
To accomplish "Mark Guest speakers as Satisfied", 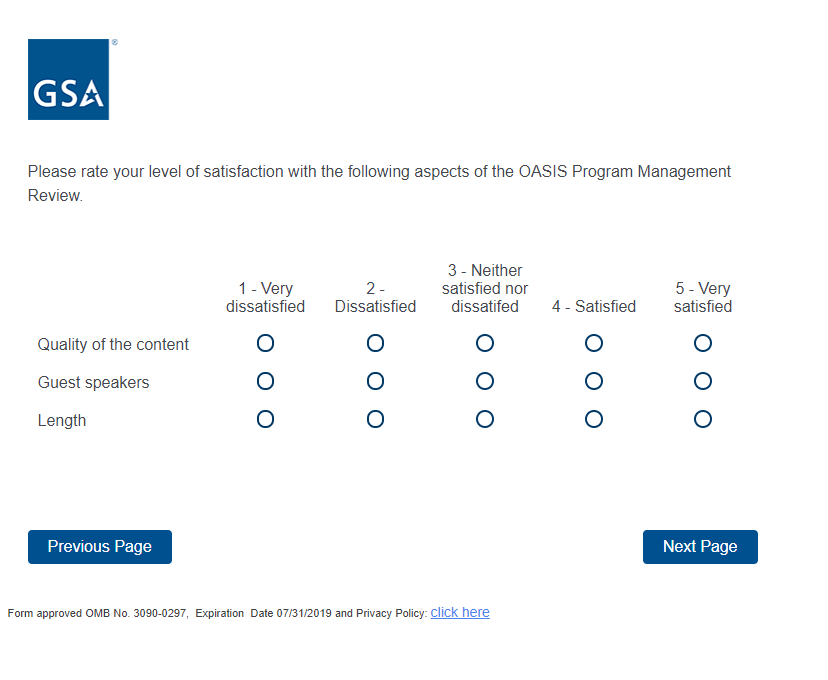I will 594,381.
